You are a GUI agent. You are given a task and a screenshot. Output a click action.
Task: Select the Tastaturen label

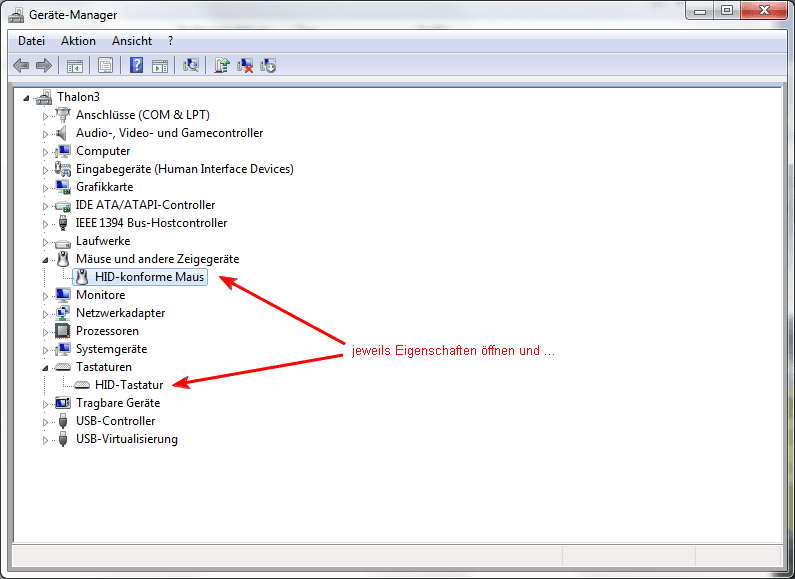103,367
